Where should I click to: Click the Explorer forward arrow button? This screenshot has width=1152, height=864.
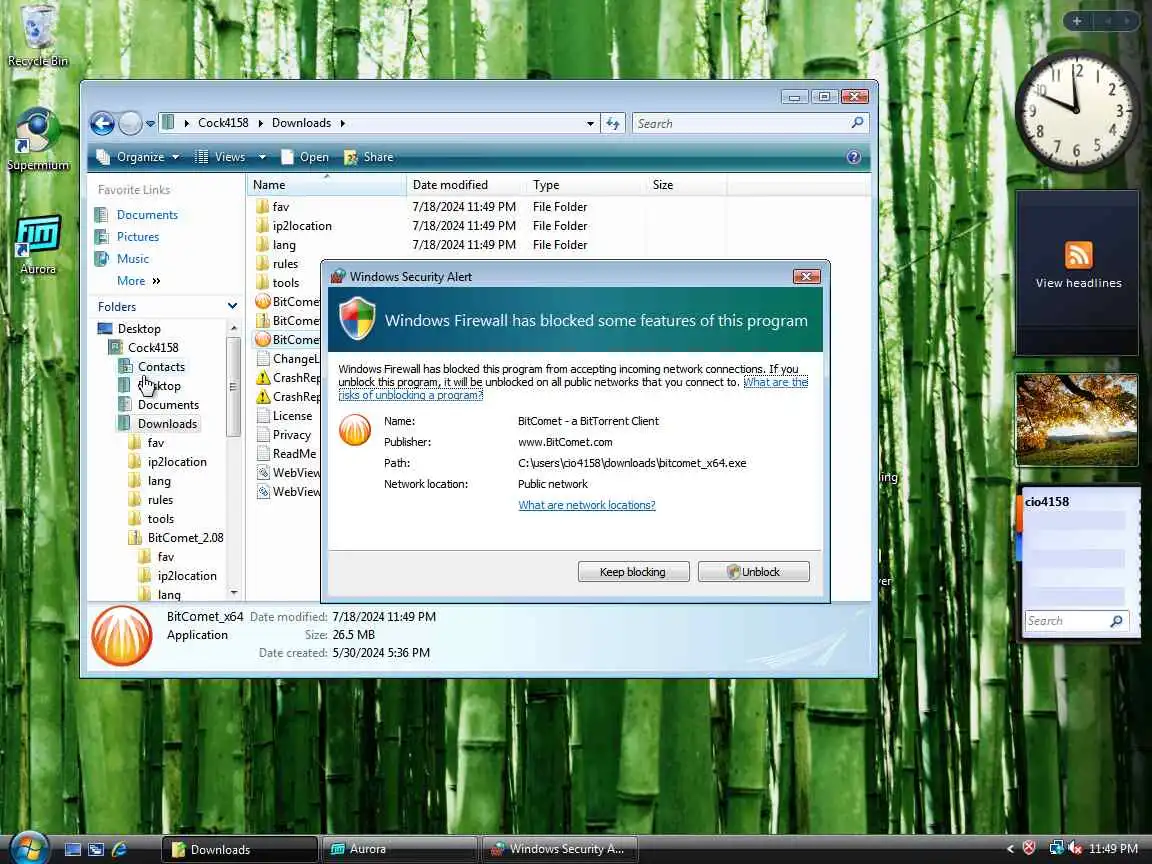click(x=130, y=123)
